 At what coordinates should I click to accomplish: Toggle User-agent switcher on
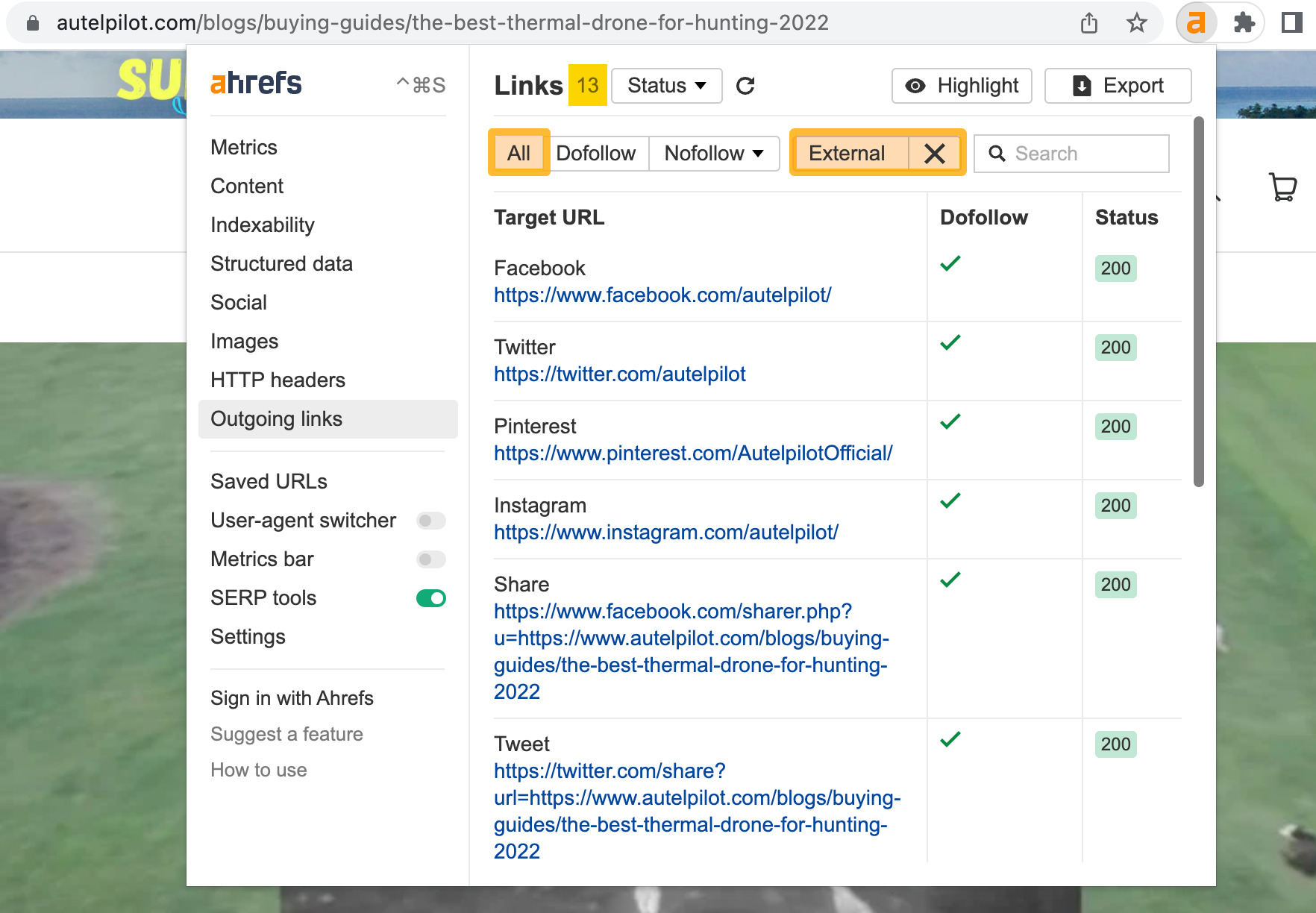[x=431, y=521]
